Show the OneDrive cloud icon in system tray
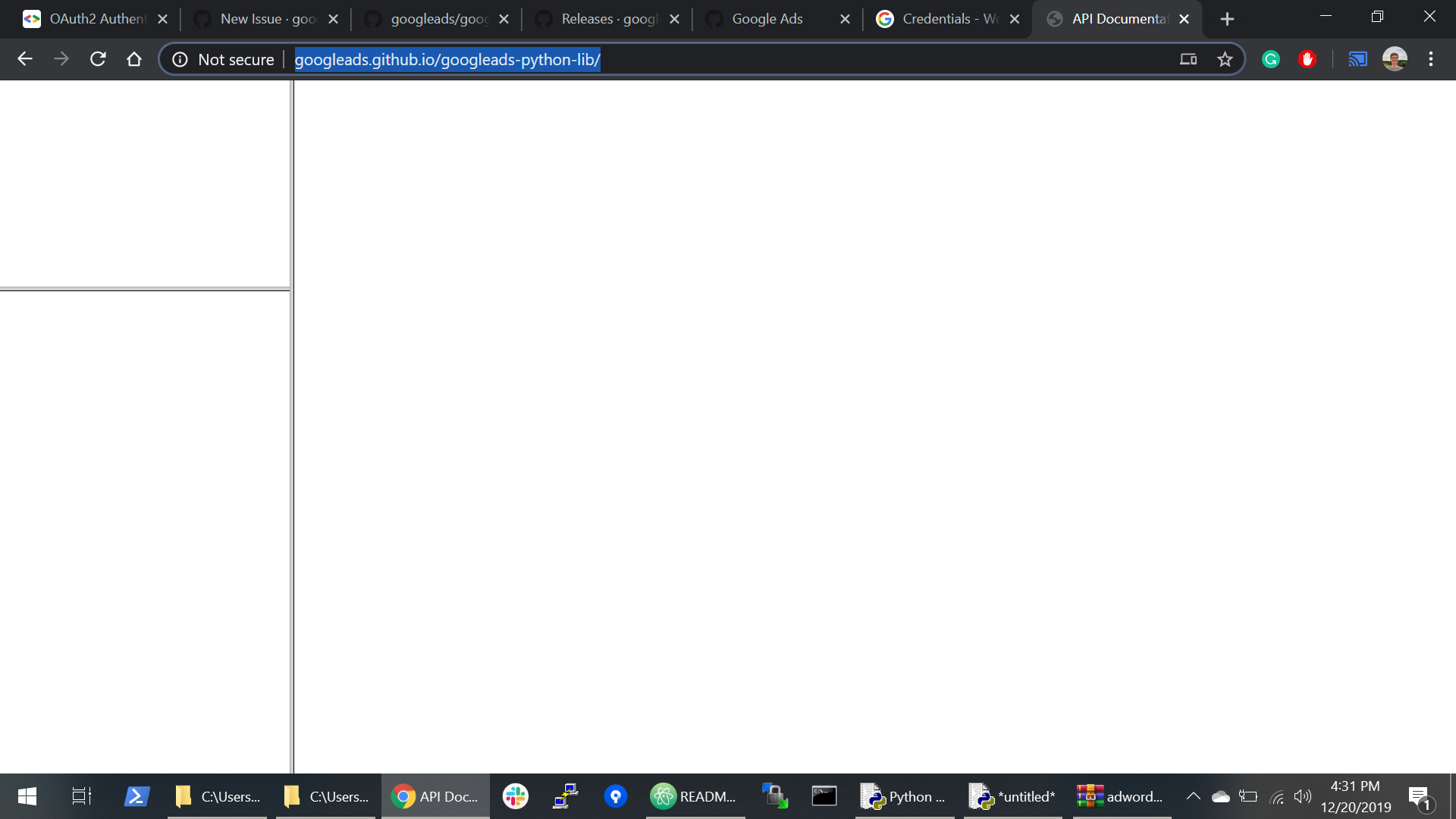1456x819 pixels. click(1219, 796)
